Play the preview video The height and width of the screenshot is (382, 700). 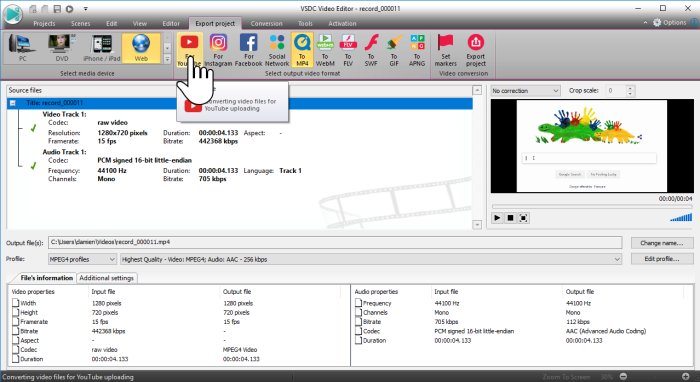[x=497, y=218]
